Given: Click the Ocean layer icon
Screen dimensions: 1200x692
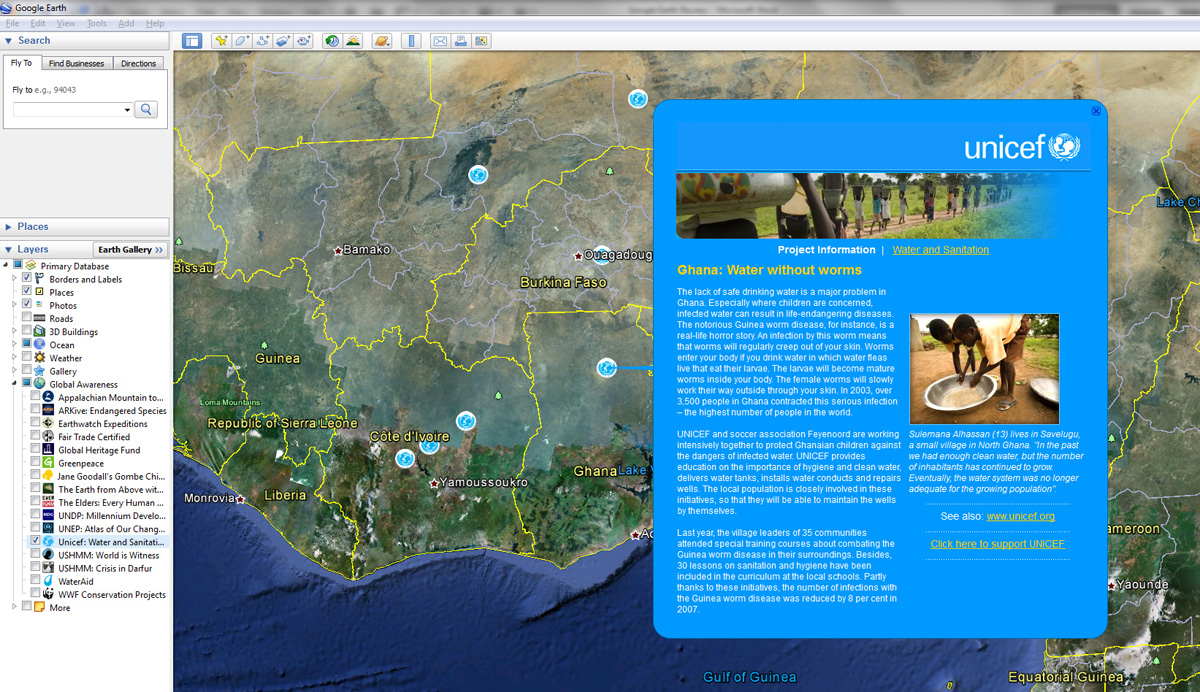Looking at the screenshot, I should tap(39, 345).
